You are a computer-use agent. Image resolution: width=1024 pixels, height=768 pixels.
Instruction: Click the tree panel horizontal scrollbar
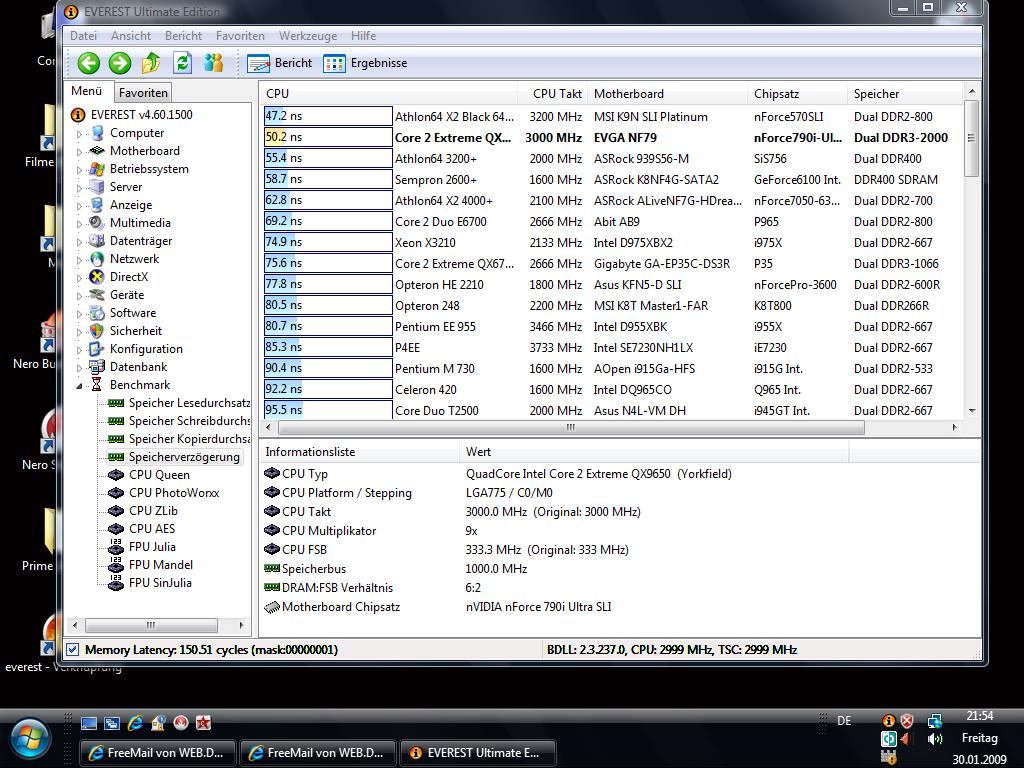[152, 626]
